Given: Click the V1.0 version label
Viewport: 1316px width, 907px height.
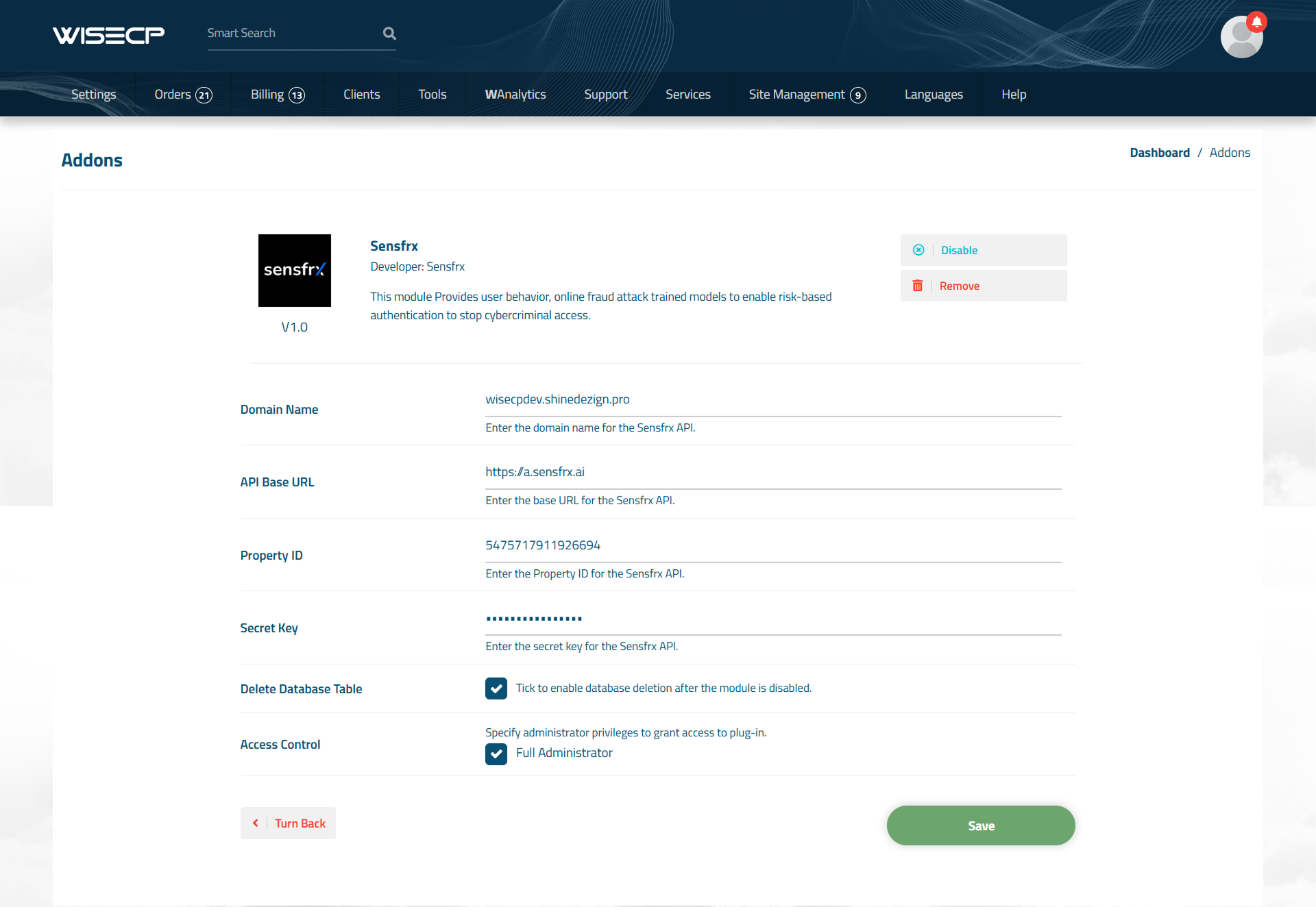Looking at the screenshot, I should point(294,327).
